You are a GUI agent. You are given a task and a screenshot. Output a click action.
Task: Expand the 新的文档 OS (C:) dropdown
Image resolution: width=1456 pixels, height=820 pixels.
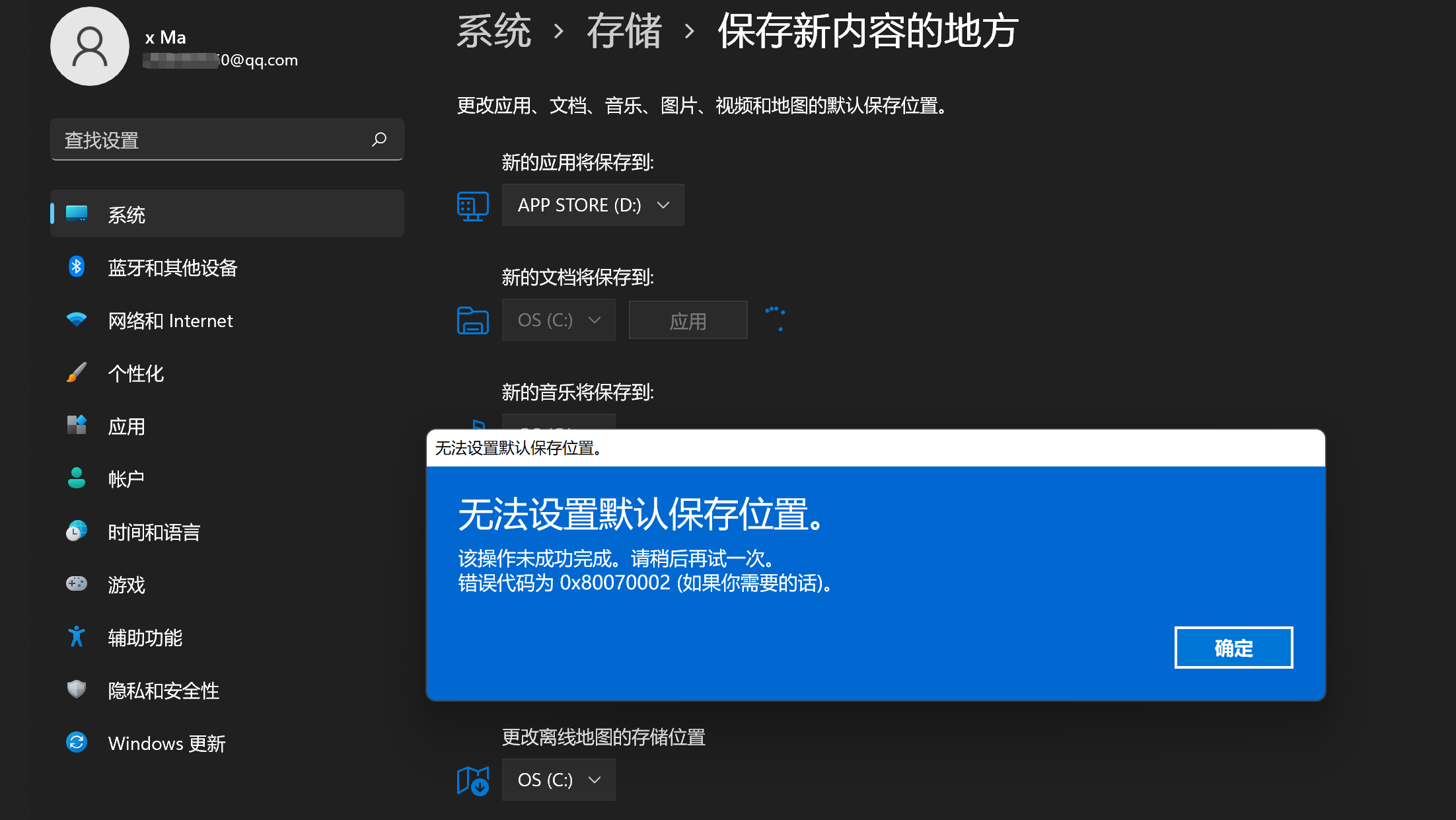click(x=558, y=320)
